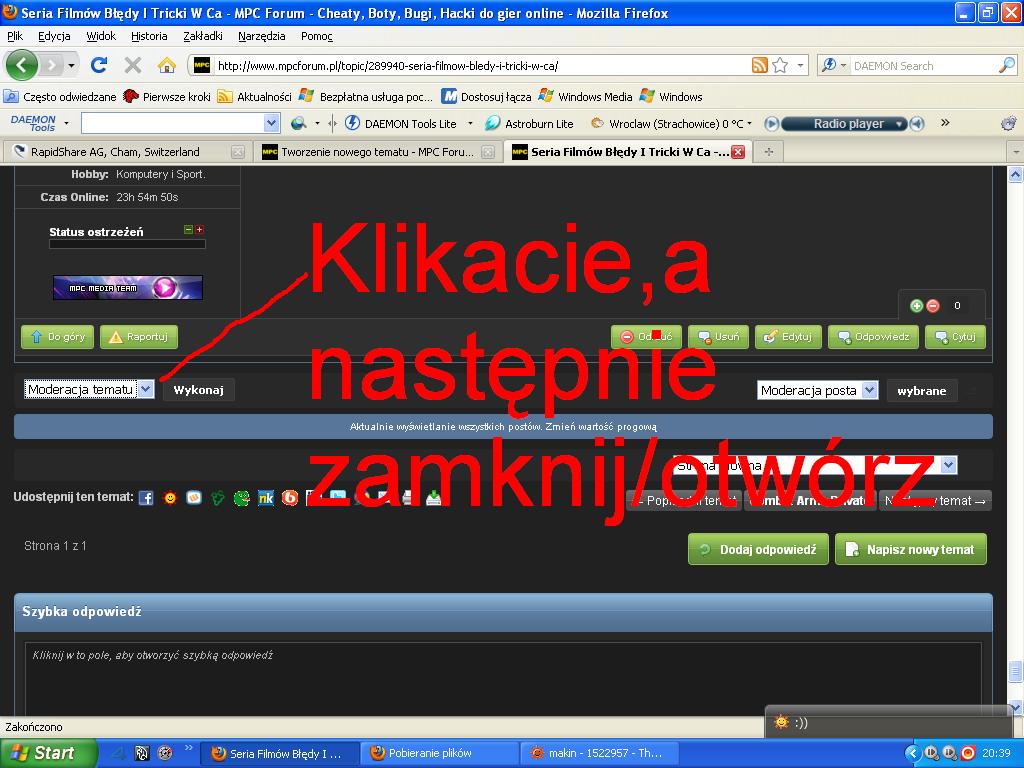Viewport: 1024px width, 768px height.
Task: Click the Do góry button
Action: pos(57,337)
